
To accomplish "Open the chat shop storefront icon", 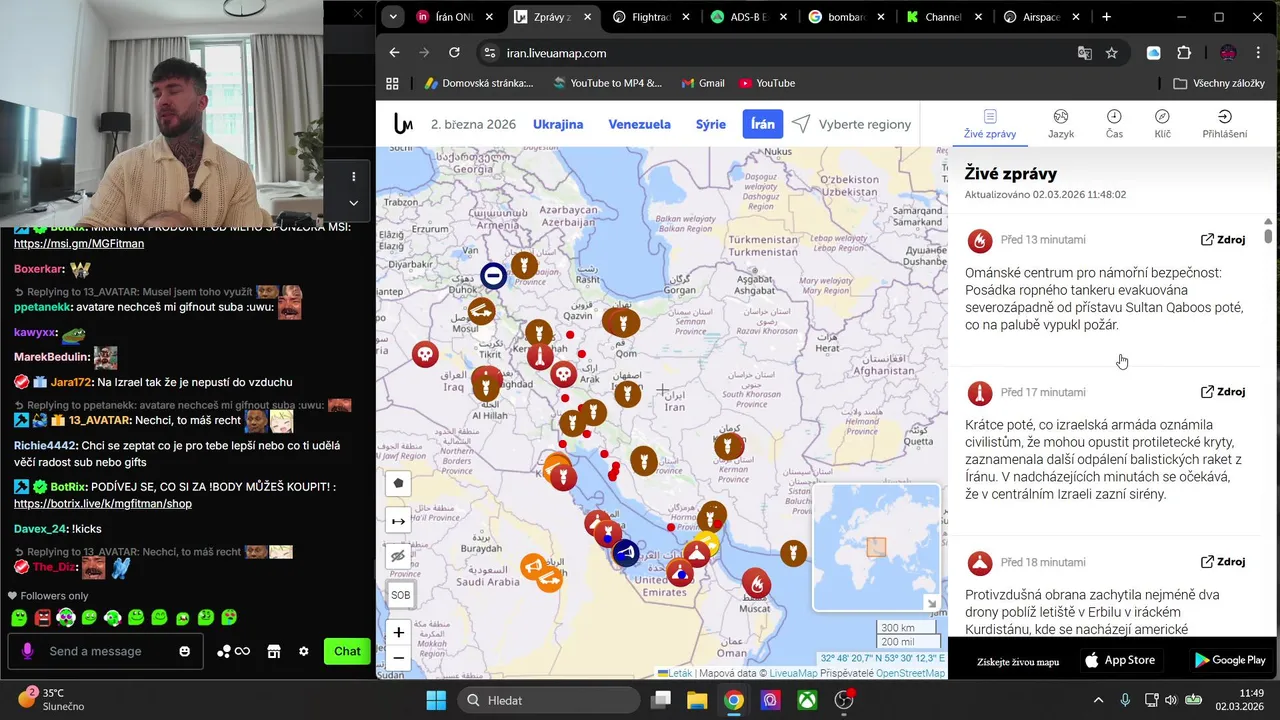I will pyautogui.click(x=274, y=651).
